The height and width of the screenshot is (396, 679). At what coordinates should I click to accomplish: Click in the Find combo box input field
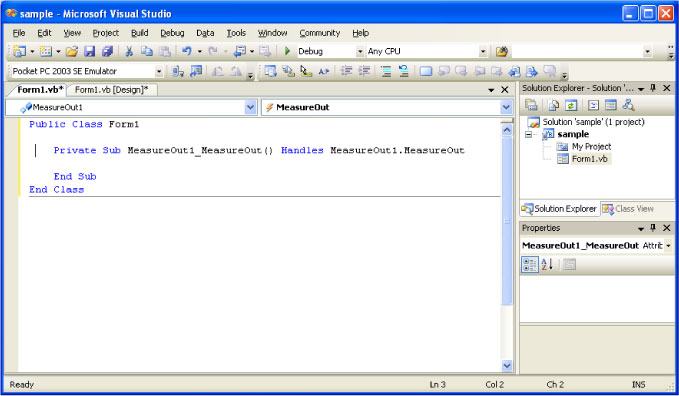pos(577,52)
